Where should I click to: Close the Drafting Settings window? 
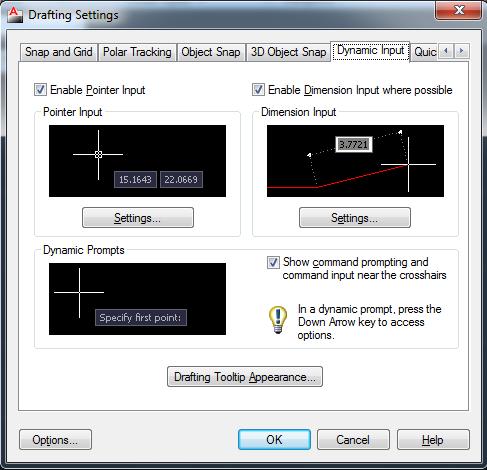click(458, 10)
